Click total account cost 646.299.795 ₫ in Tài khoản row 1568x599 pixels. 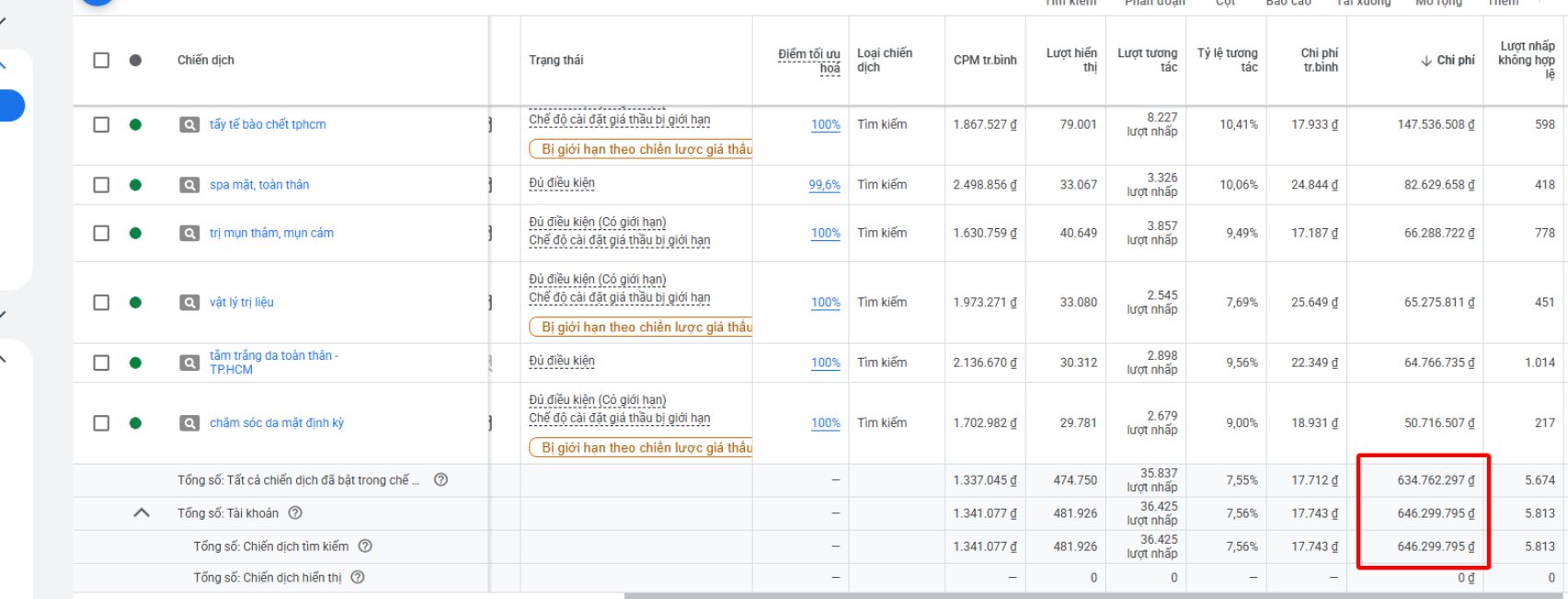tap(1436, 513)
